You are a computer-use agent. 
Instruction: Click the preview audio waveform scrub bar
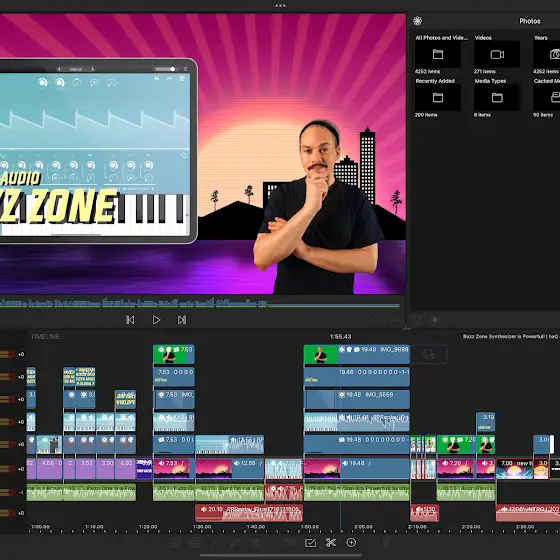[x=200, y=304]
